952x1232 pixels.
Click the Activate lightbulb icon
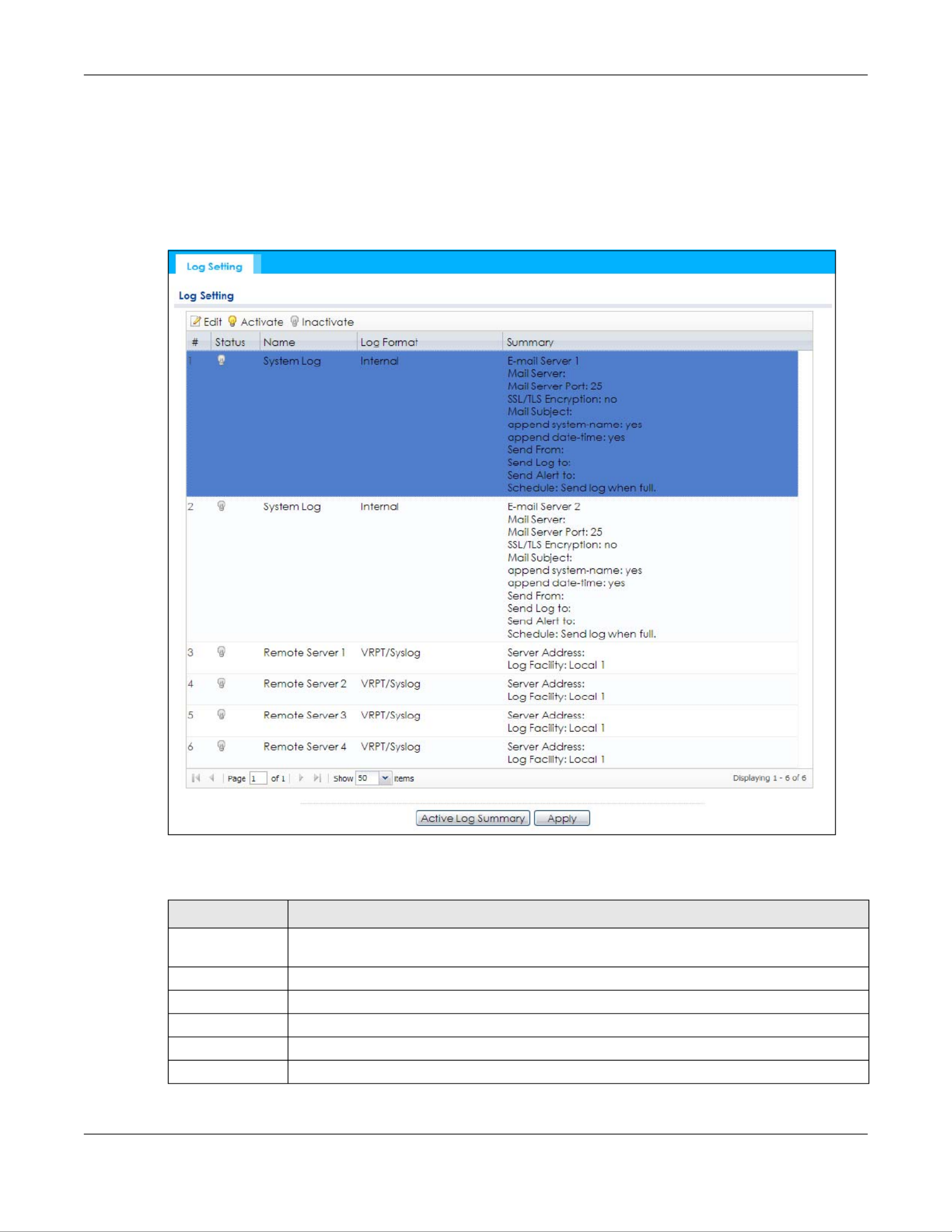pos(233,321)
